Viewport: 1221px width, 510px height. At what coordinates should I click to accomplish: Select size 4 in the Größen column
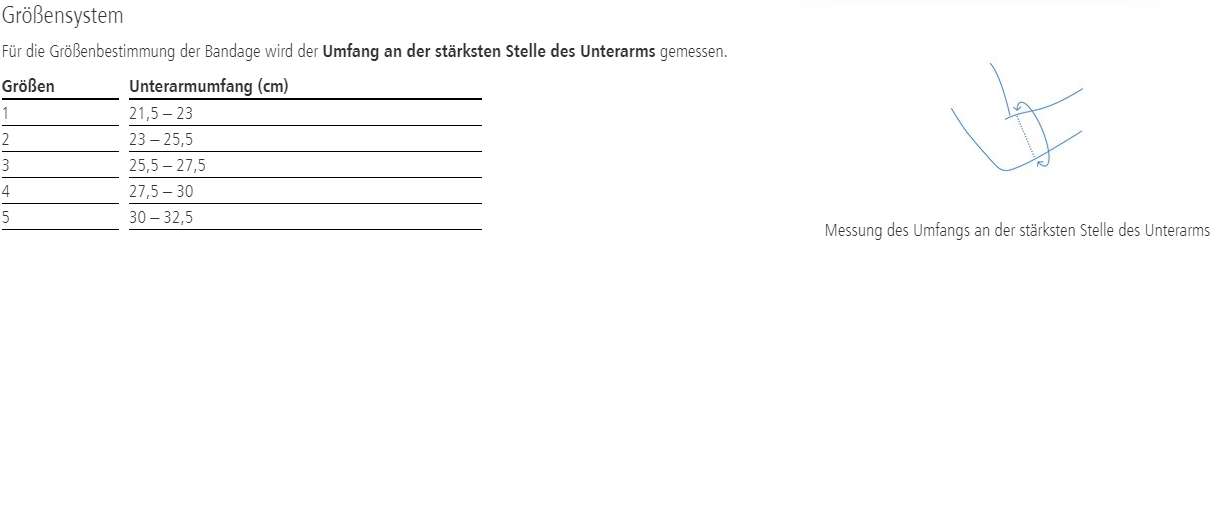click(6, 191)
